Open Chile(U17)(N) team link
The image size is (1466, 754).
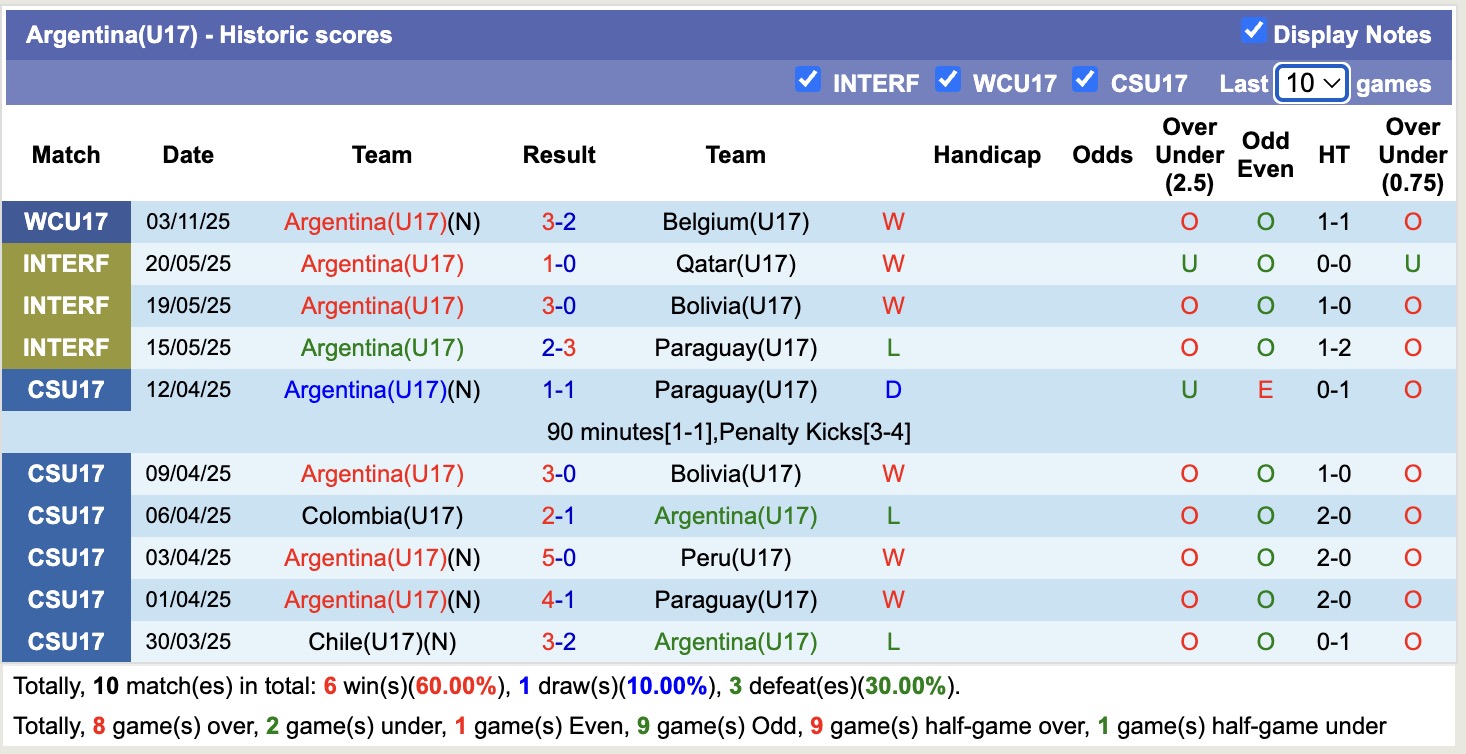(381, 642)
